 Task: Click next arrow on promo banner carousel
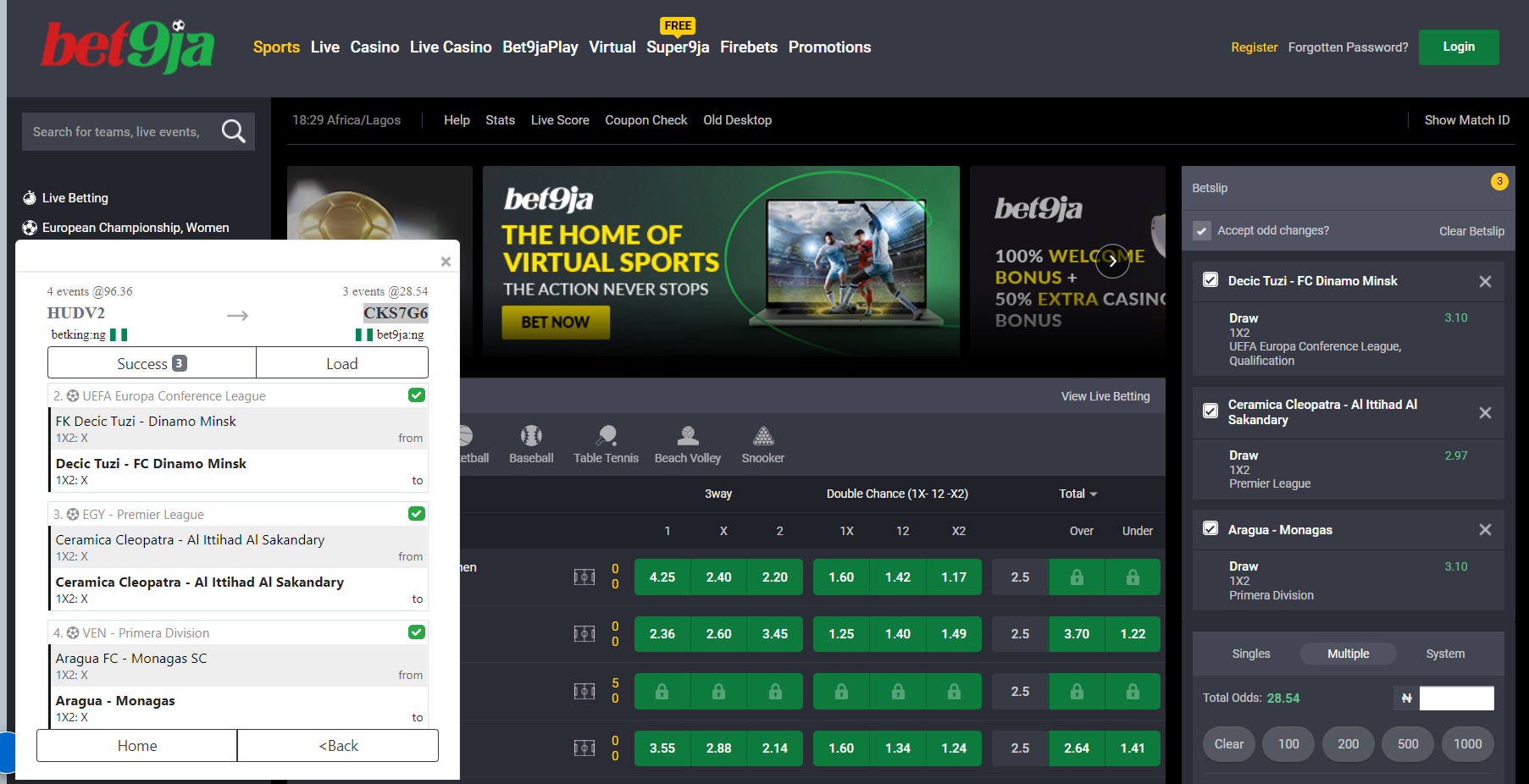click(1112, 262)
